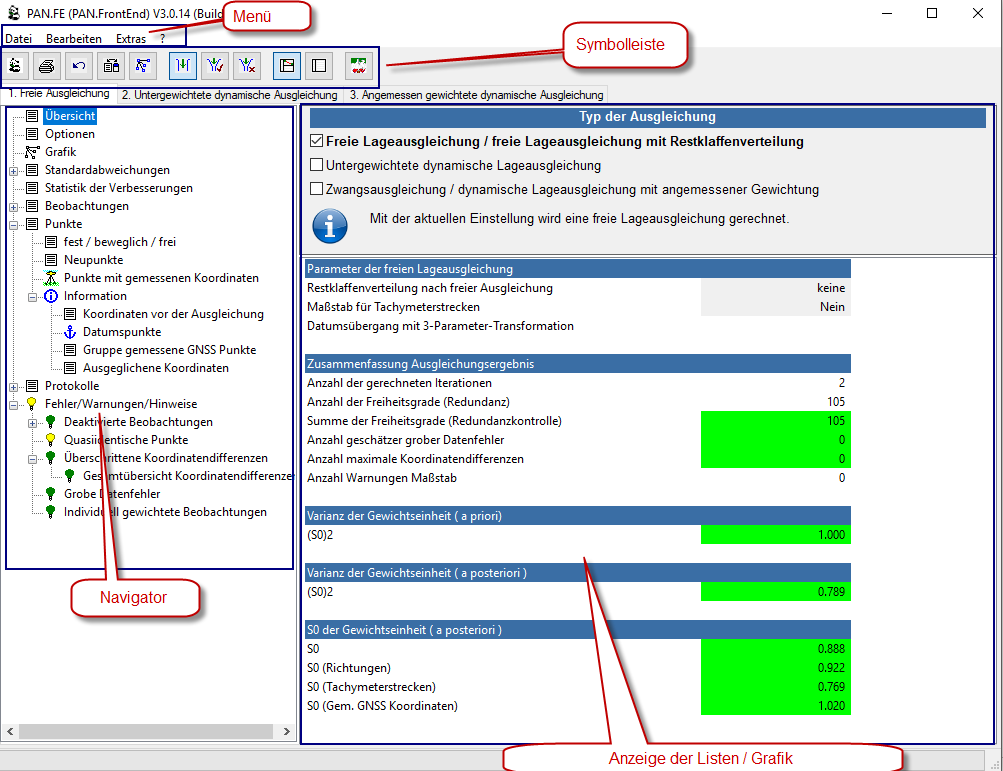Click the undo arrow toolbar icon
Screen dimensions: 1003x771
79,66
